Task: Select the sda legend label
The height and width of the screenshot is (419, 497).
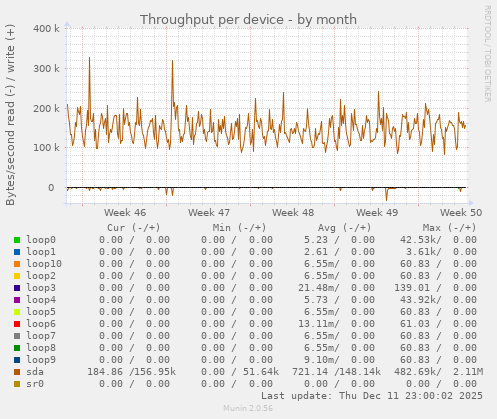Action: (35, 372)
